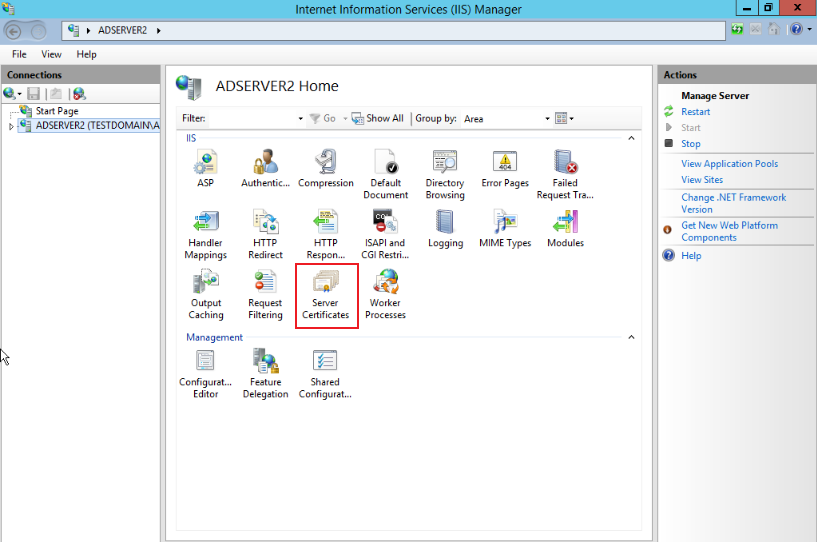
Task: Click into the Filter text field
Action: 253,119
